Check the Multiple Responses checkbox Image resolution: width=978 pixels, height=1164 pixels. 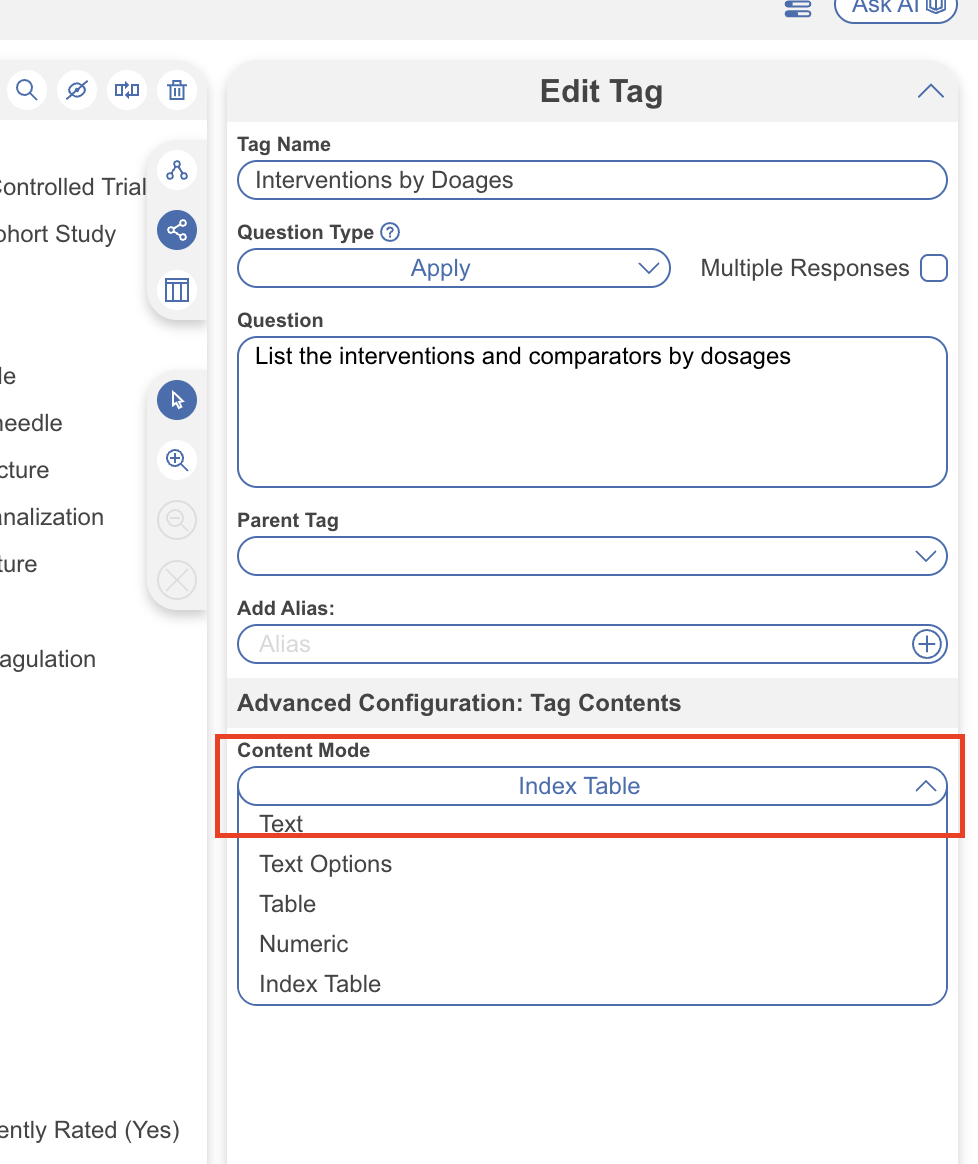tap(933, 268)
